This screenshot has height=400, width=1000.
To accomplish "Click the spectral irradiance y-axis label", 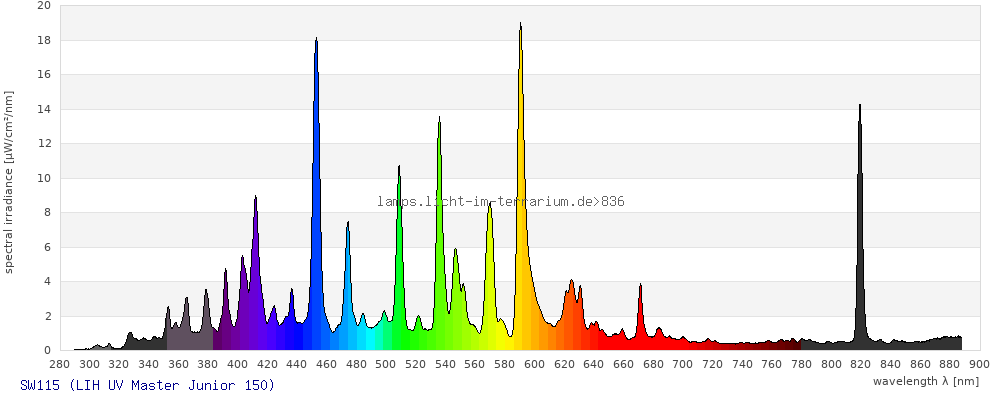I will click(x=9, y=181).
